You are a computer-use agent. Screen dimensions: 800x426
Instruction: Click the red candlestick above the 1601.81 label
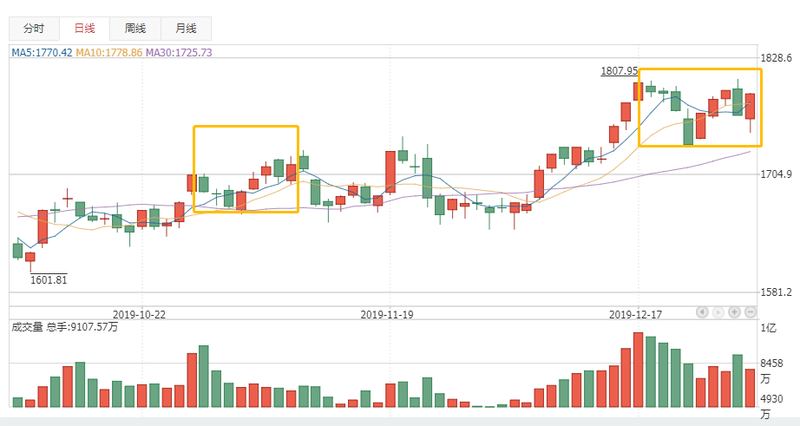[30, 257]
